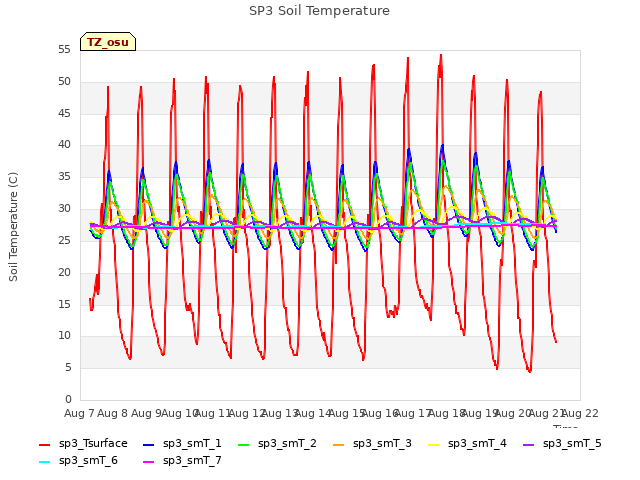This screenshot has height=480, width=640.
Task: Click the 50 y-axis tick label
Action: tap(64, 82)
